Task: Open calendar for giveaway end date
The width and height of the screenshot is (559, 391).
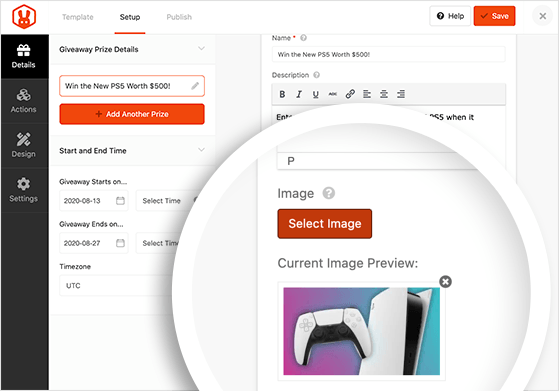Action: pos(120,243)
